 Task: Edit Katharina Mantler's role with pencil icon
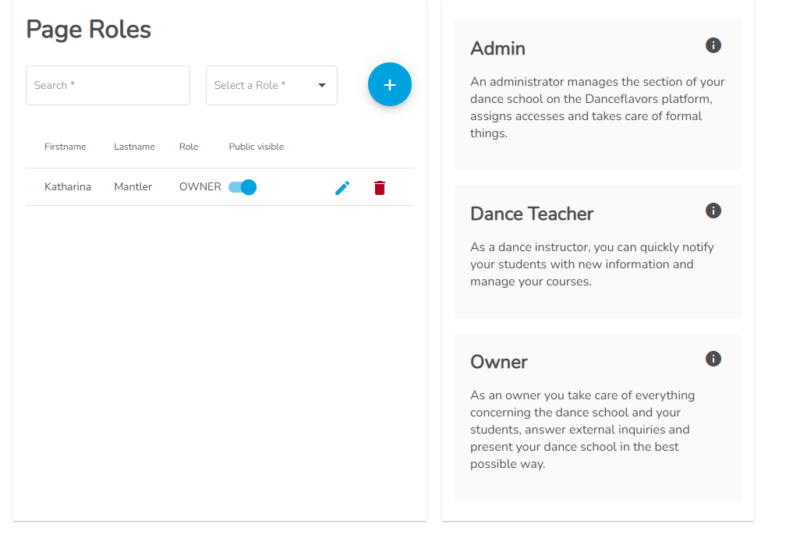(x=342, y=188)
